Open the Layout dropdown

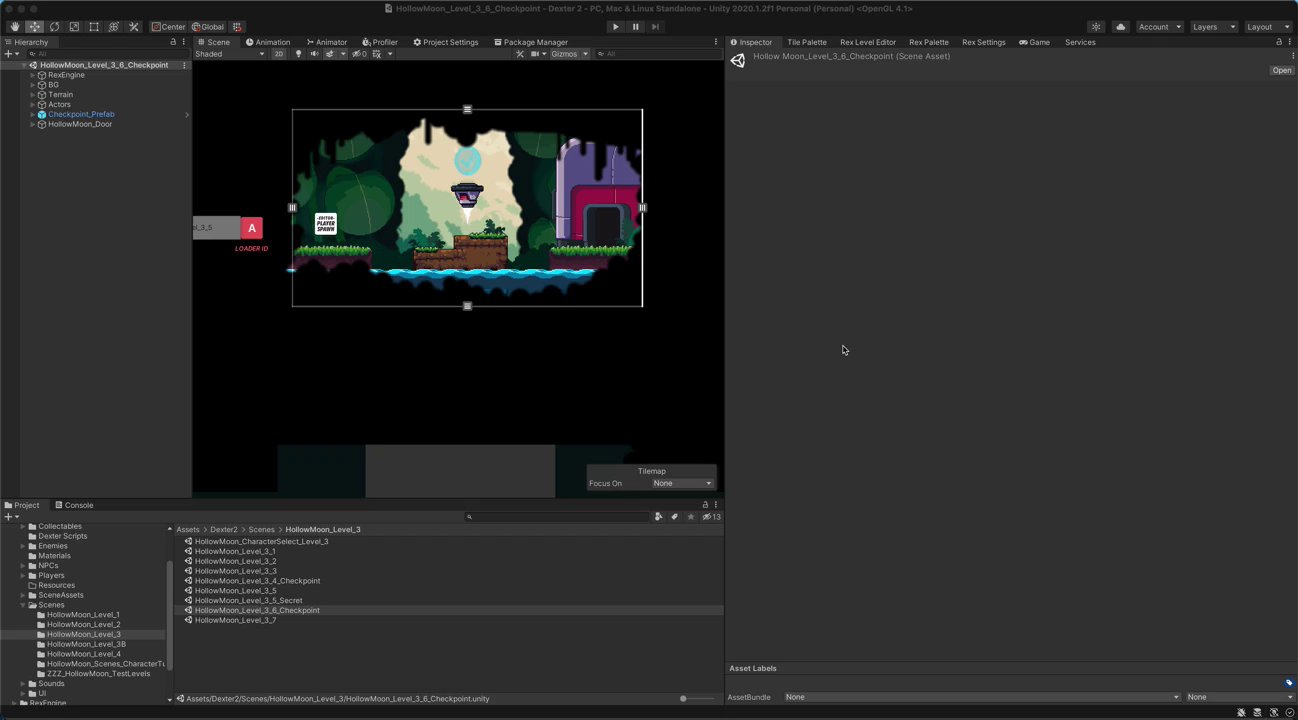point(1268,27)
